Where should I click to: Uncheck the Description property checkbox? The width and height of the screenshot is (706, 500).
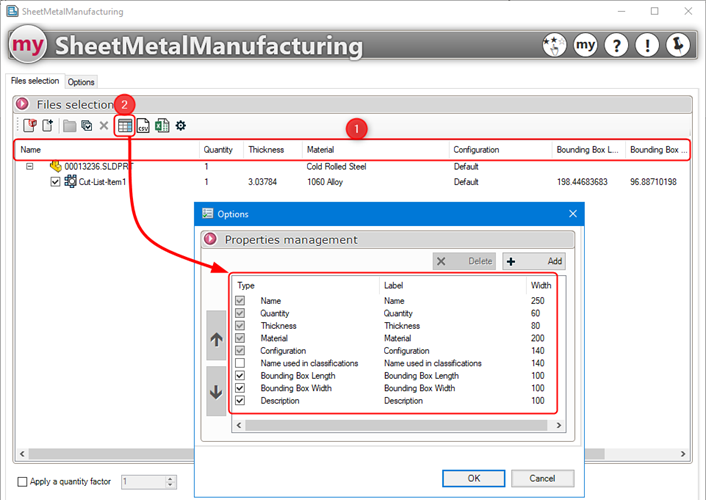point(240,400)
